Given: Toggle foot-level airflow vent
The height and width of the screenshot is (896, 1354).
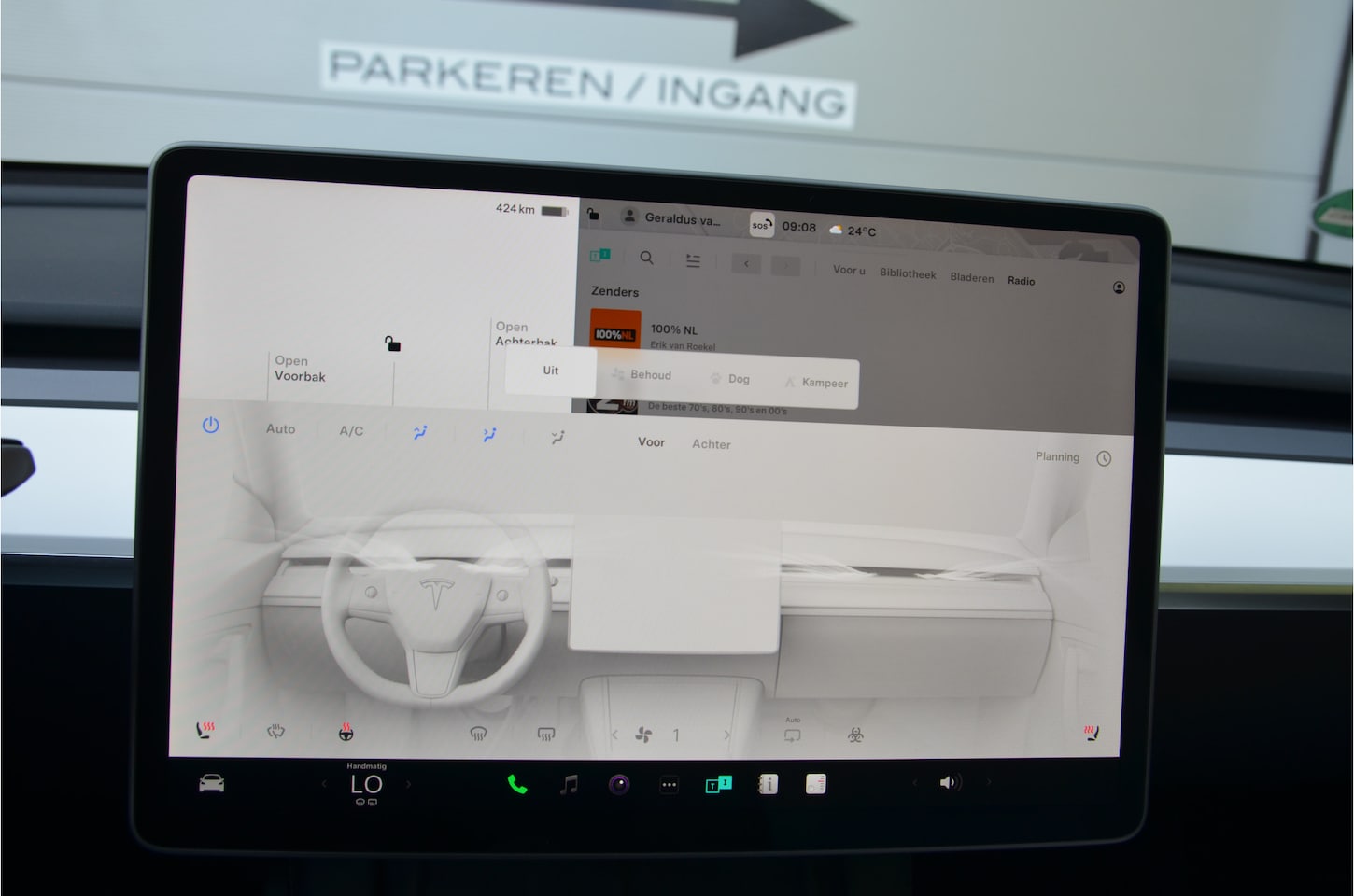Looking at the screenshot, I should click(557, 437).
